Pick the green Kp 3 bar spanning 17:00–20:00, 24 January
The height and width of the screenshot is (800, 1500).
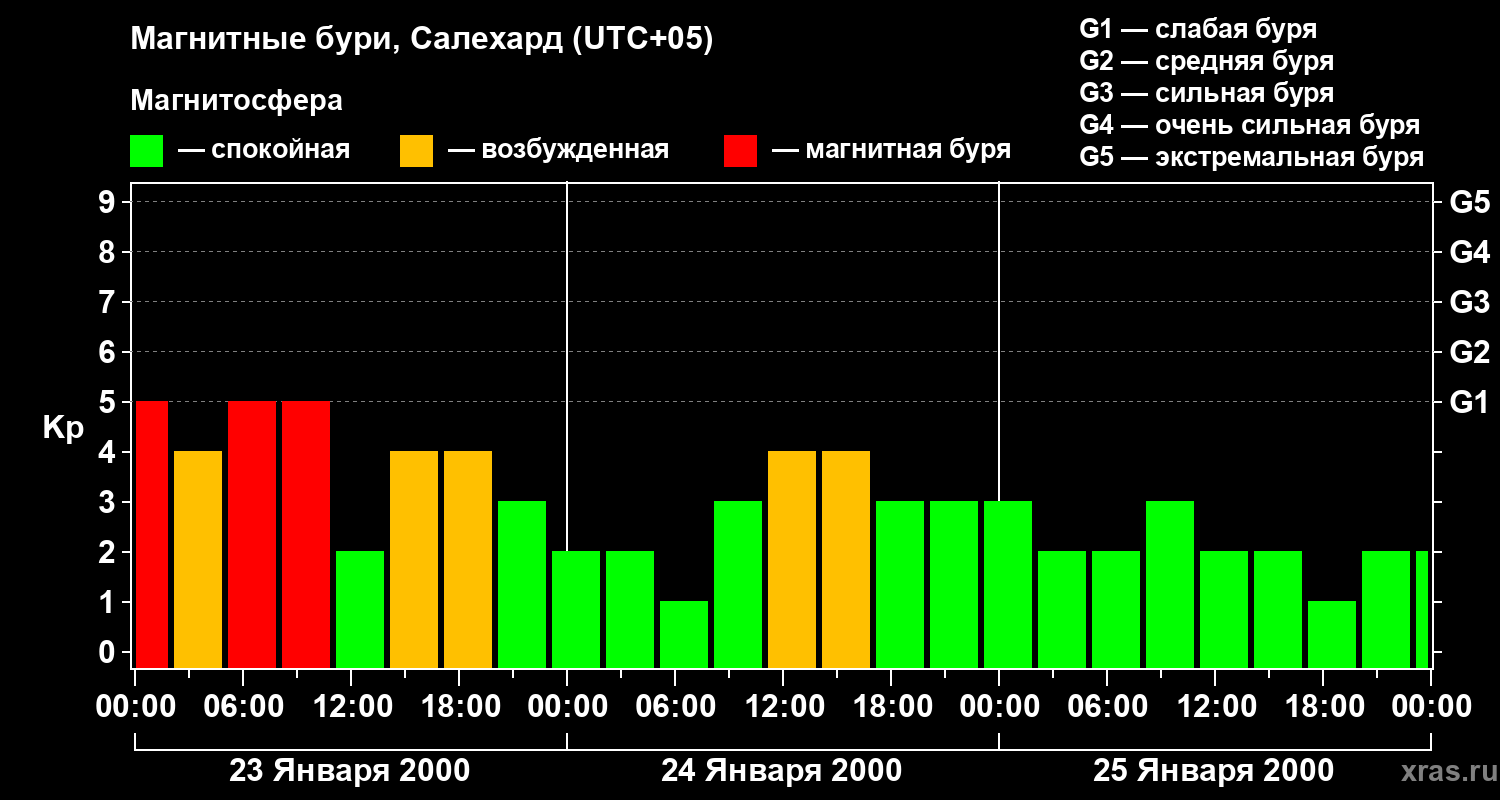coord(900,585)
